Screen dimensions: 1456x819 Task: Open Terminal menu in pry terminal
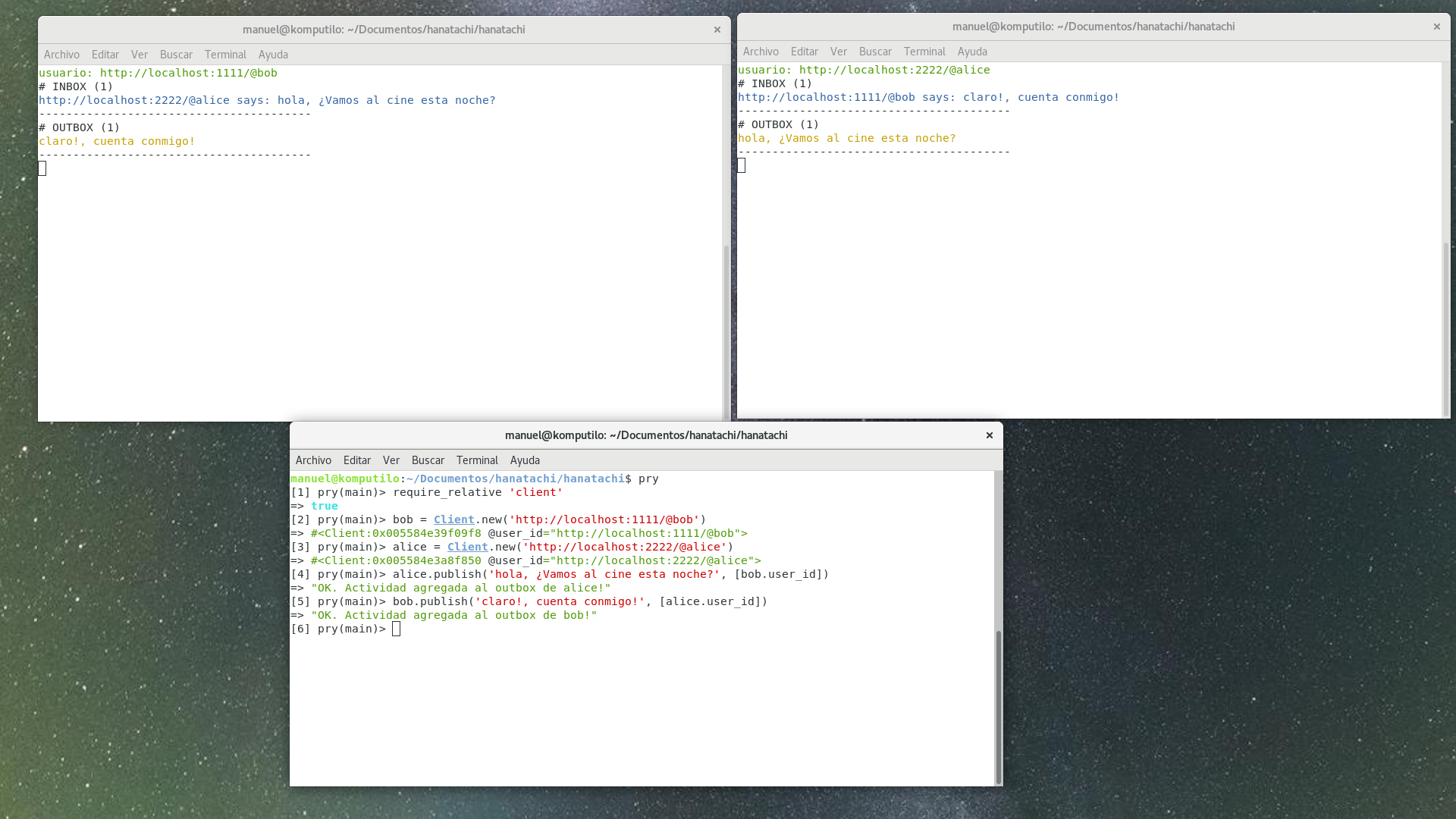477,460
